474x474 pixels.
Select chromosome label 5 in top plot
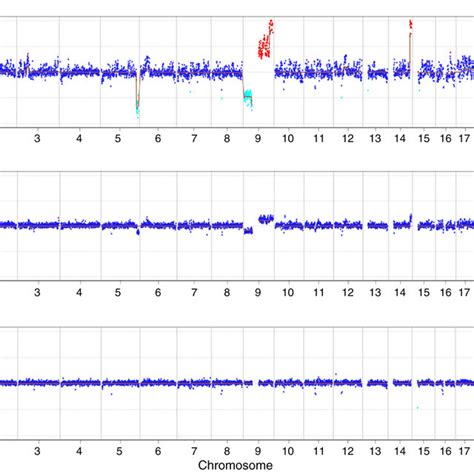(x=118, y=138)
